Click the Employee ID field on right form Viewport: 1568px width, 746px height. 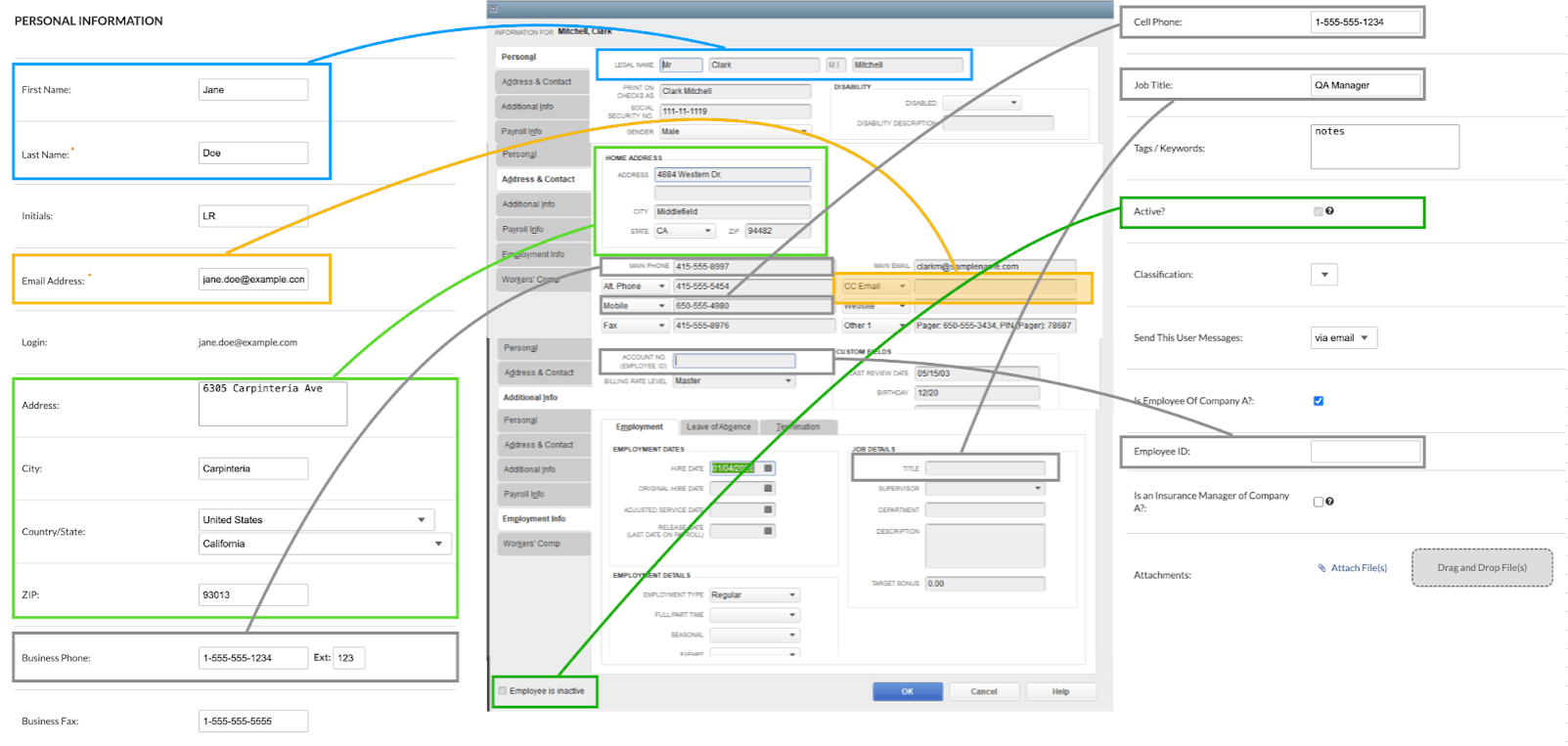point(1366,452)
